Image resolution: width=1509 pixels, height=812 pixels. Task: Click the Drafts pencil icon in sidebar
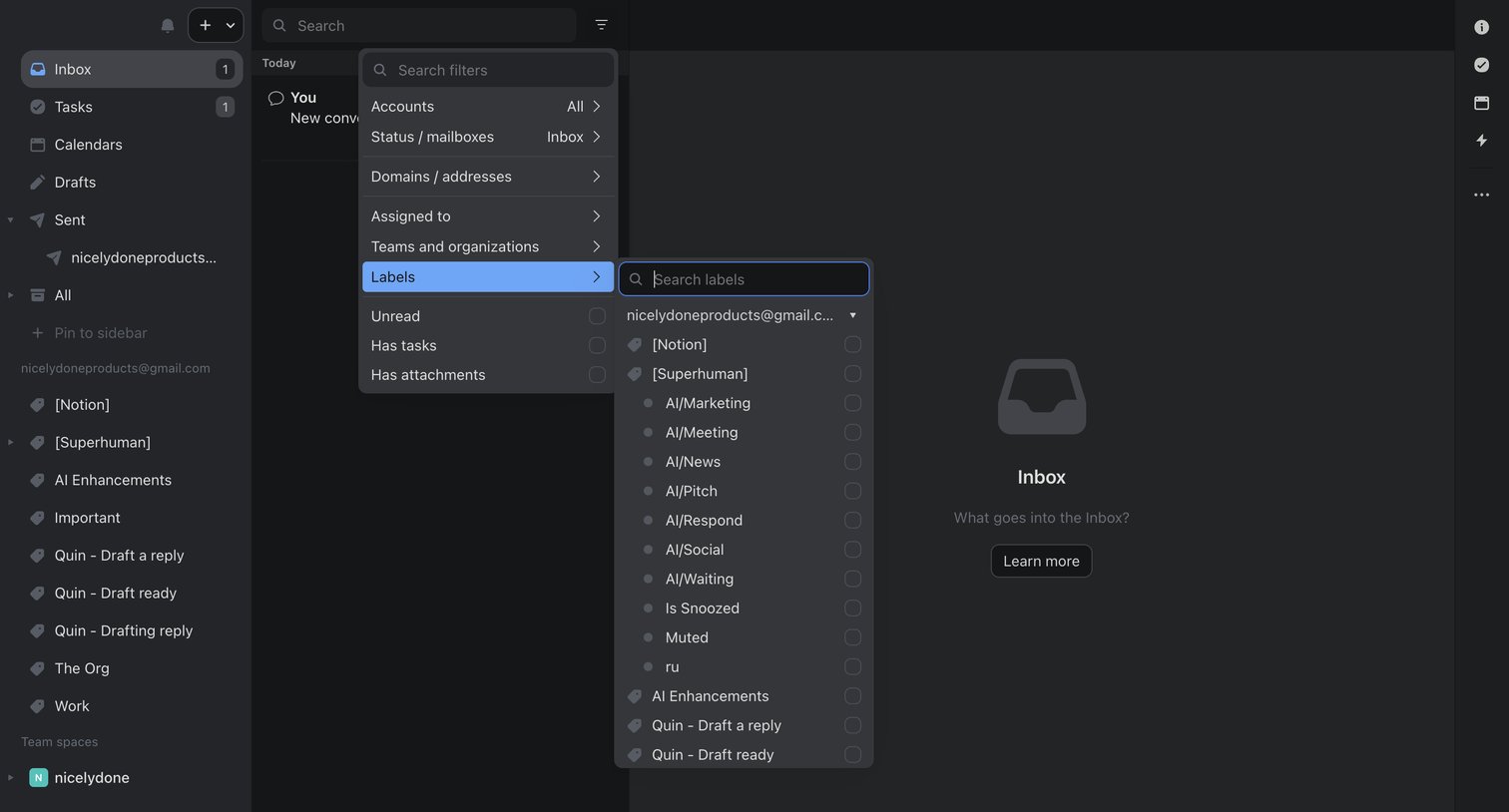(x=38, y=183)
